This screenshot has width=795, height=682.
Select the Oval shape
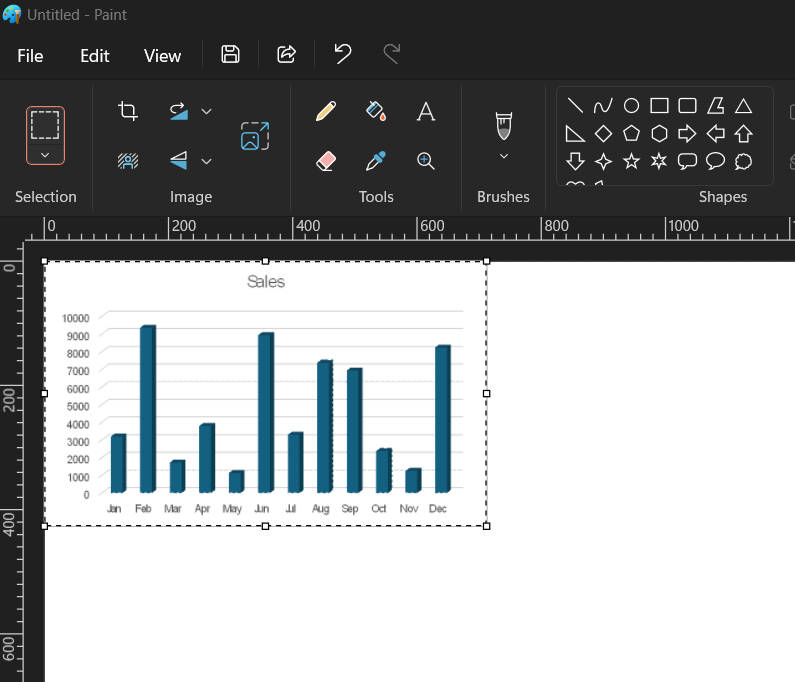[631, 105]
